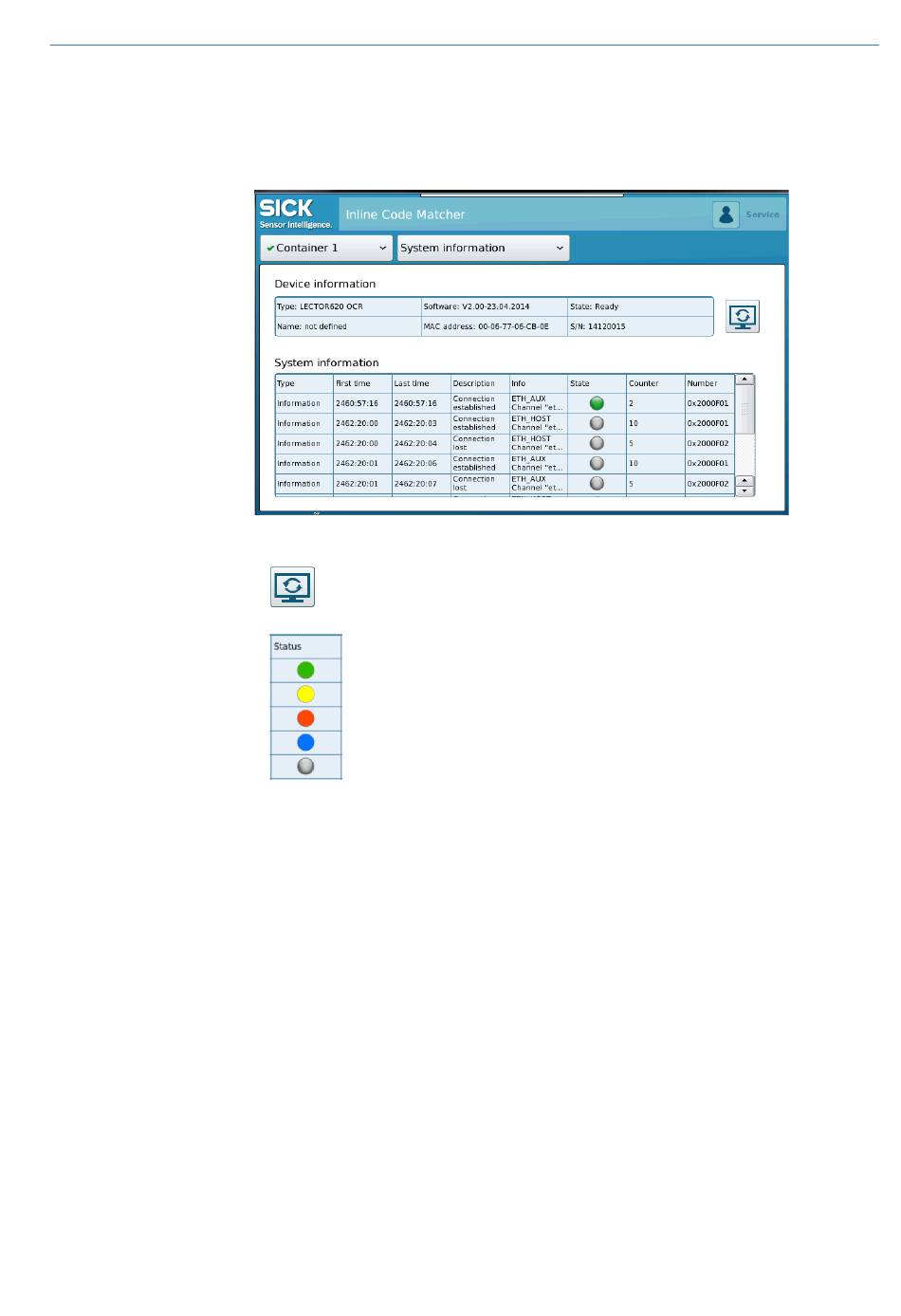Click the scrollbar down arrow of system table

pyautogui.click(x=745, y=491)
